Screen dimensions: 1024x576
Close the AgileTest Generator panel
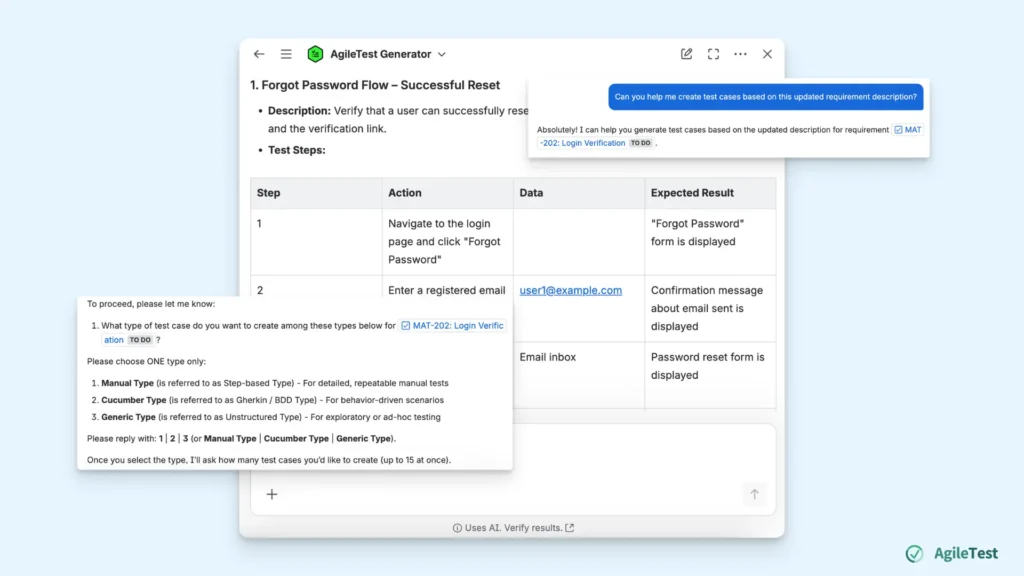[767, 54]
